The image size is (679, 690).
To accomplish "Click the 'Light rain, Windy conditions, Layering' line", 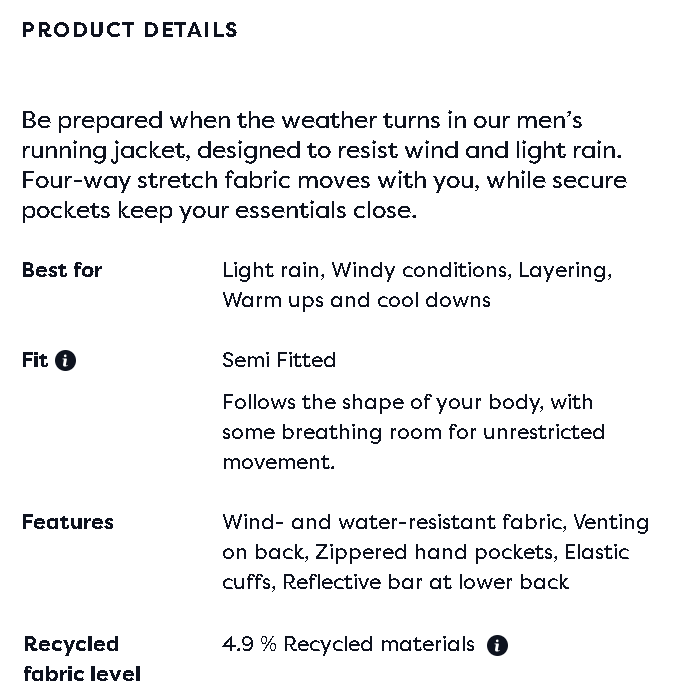I will coord(417,270).
